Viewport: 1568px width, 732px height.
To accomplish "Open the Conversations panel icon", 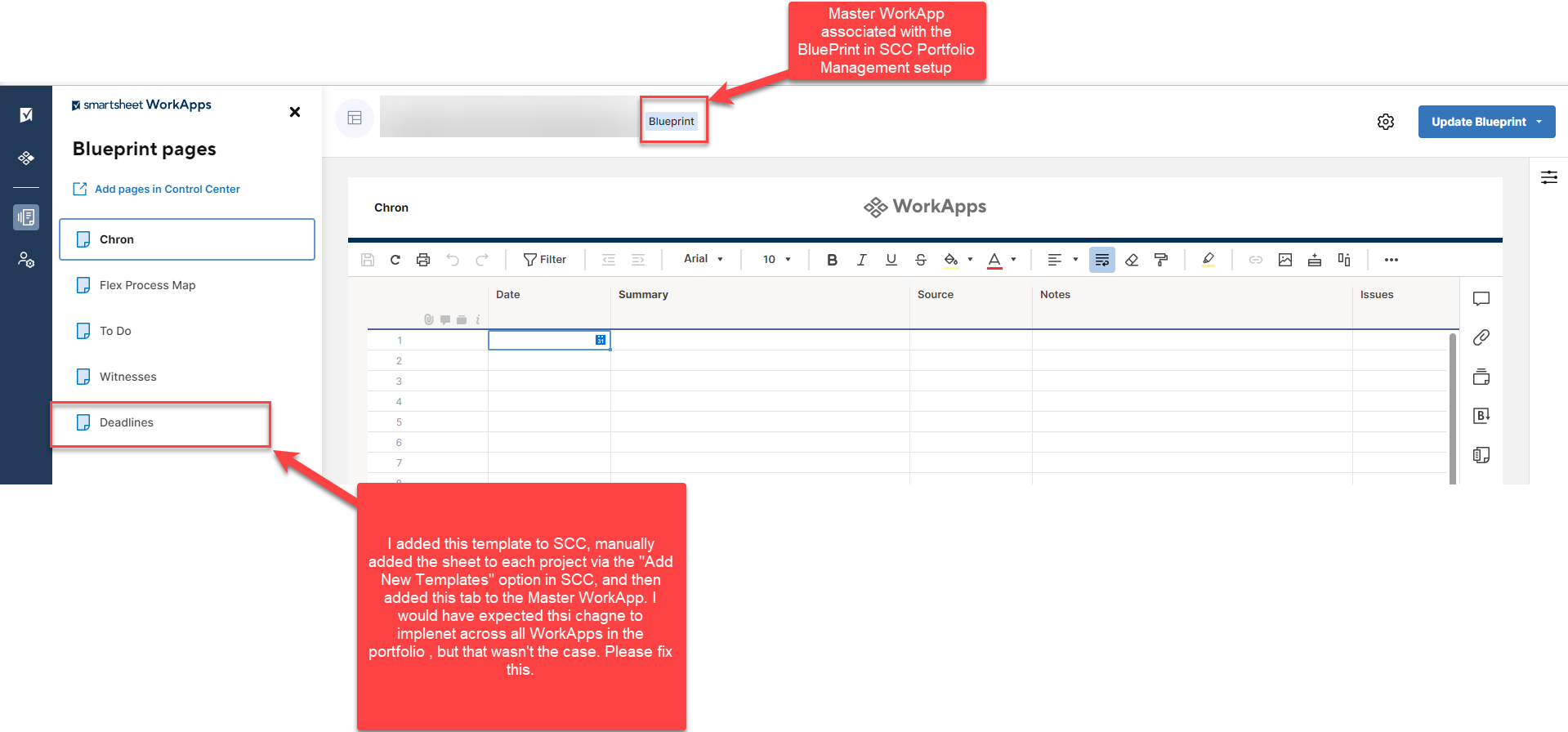I will click(1481, 299).
